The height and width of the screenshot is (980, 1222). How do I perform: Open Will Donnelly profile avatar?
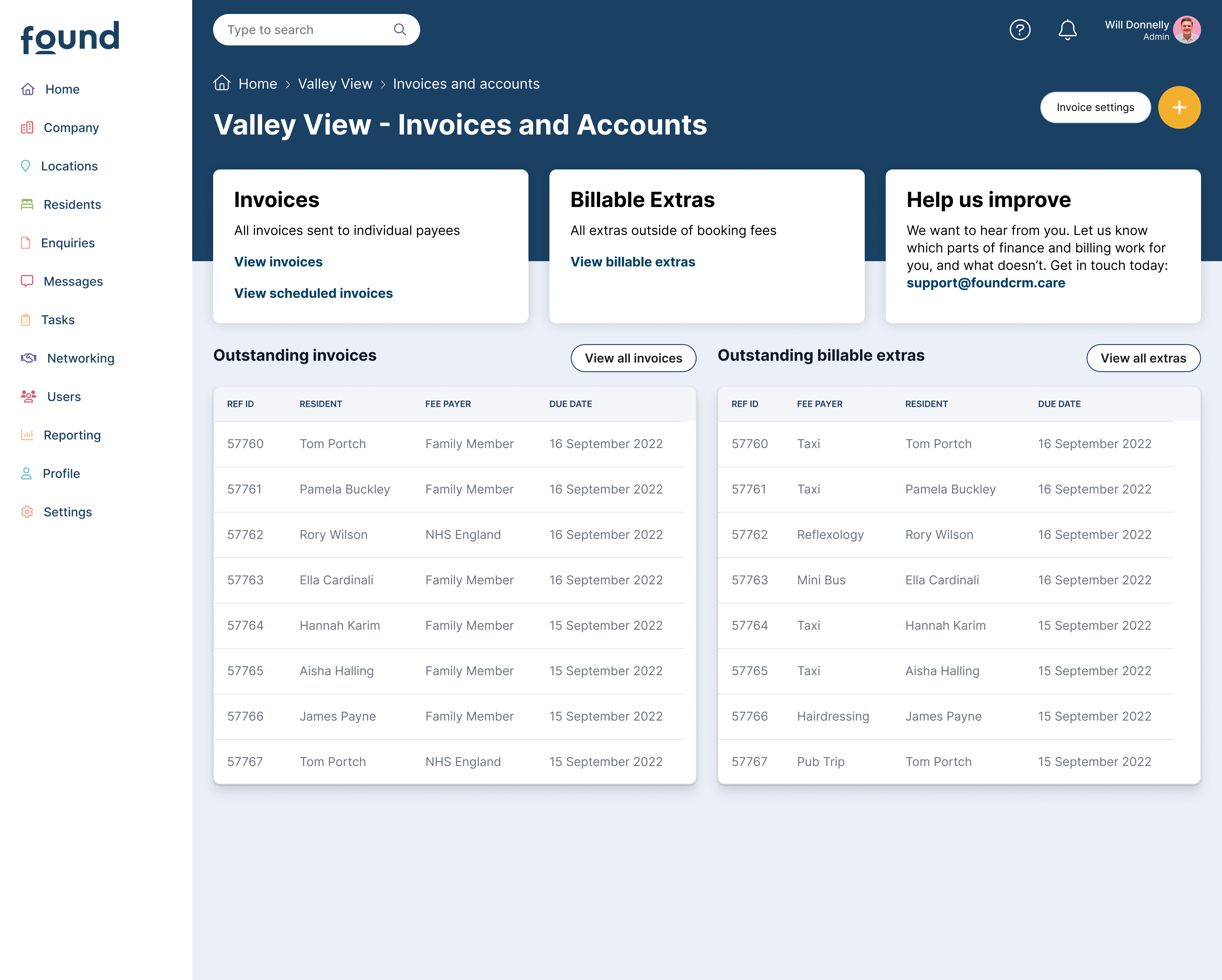click(1186, 29)
